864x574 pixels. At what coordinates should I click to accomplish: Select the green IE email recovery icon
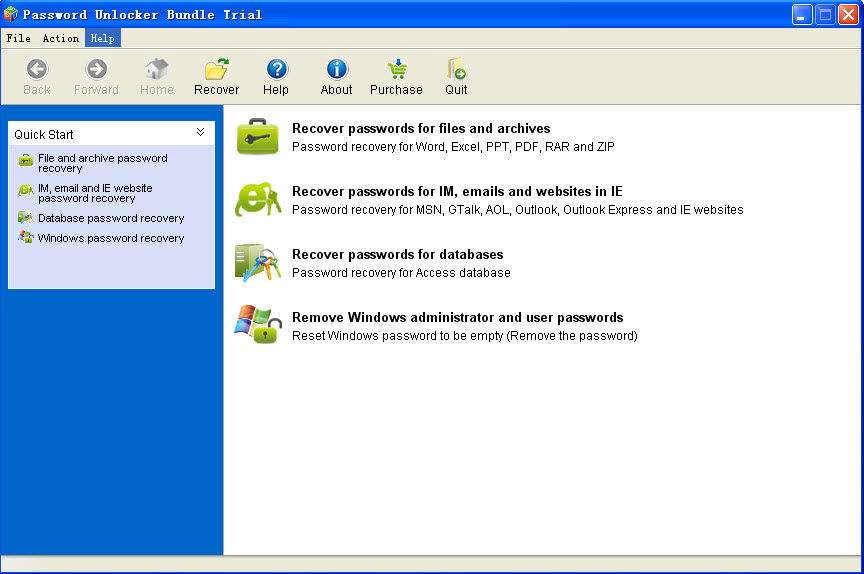click(258, 199)
